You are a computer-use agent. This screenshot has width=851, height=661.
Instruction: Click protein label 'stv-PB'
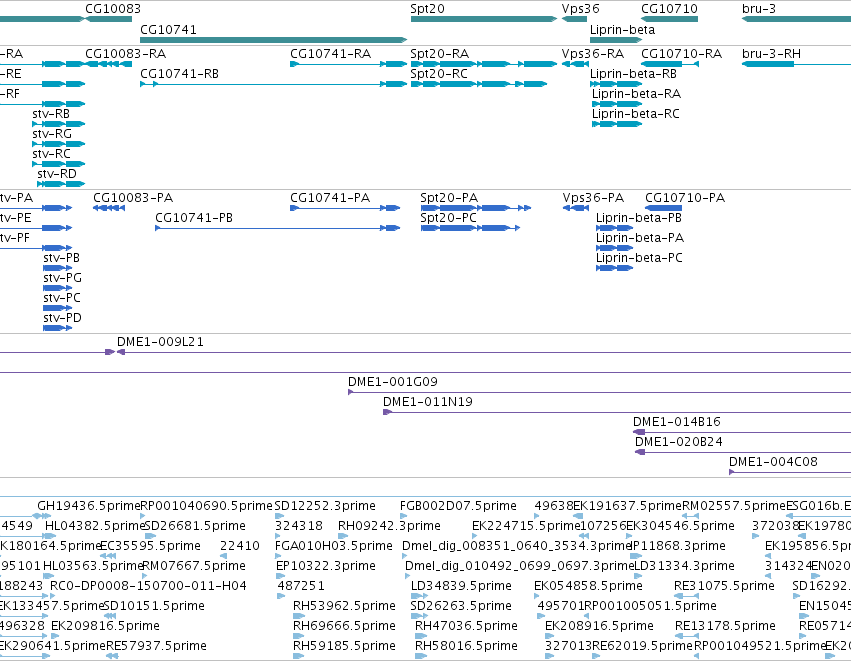click(61, 258)
